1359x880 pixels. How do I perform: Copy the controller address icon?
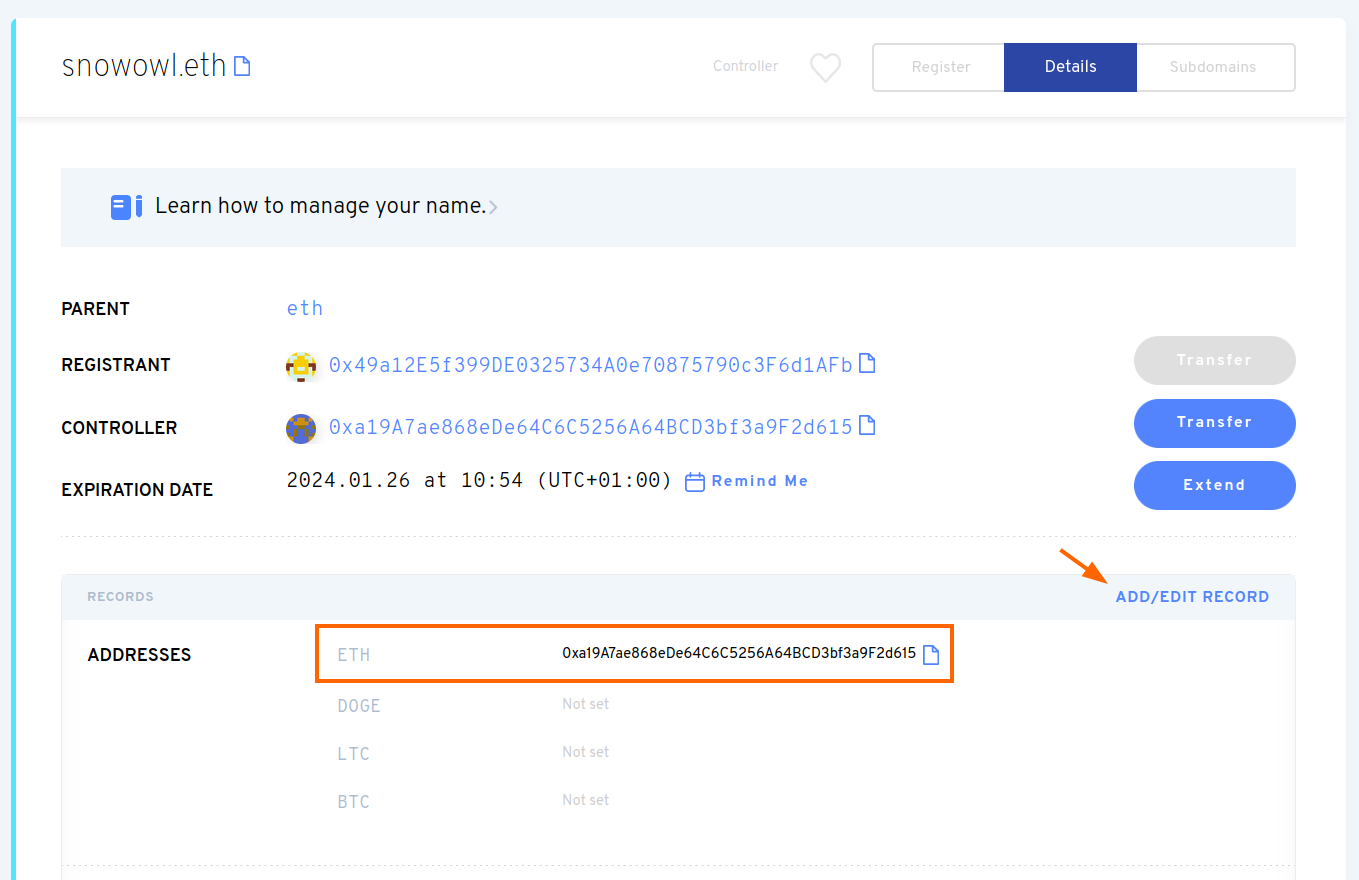(868, 426)
